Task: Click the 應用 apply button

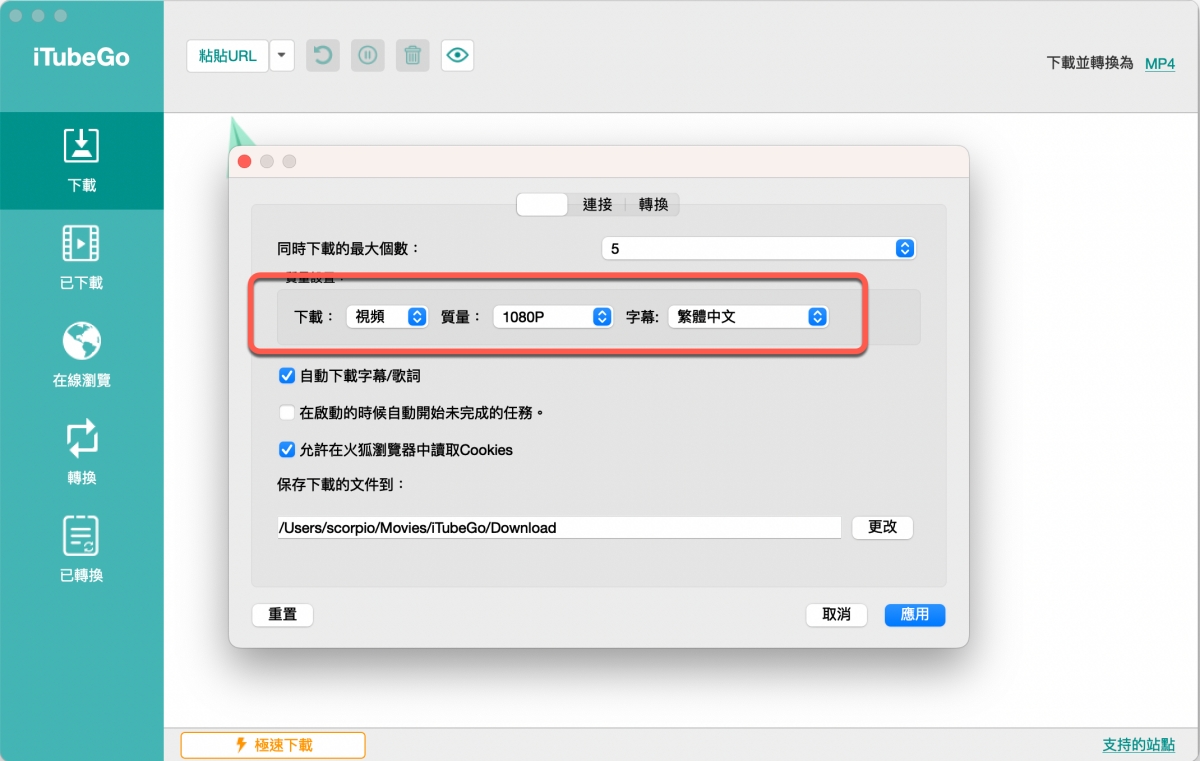Action: pos(915,614)
